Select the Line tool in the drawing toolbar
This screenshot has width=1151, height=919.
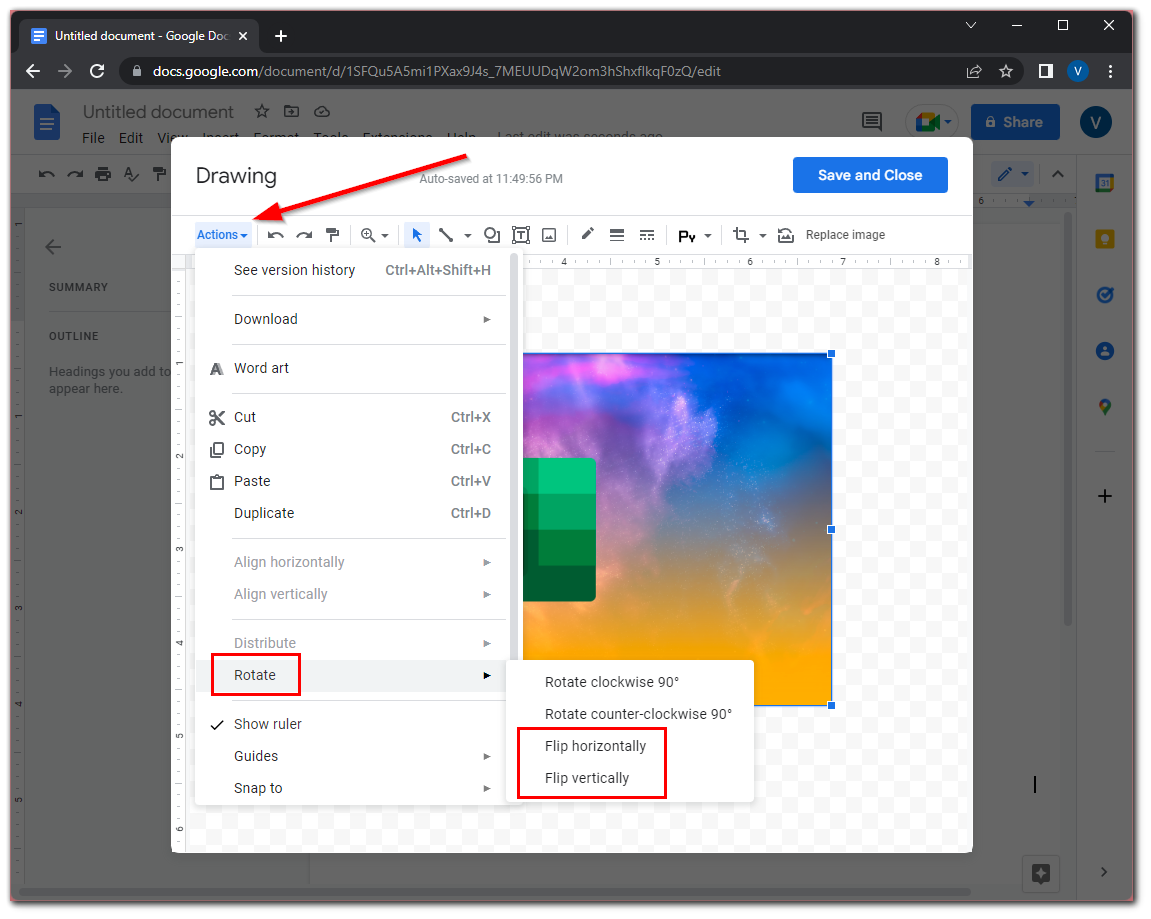click(x=447, y=234)
